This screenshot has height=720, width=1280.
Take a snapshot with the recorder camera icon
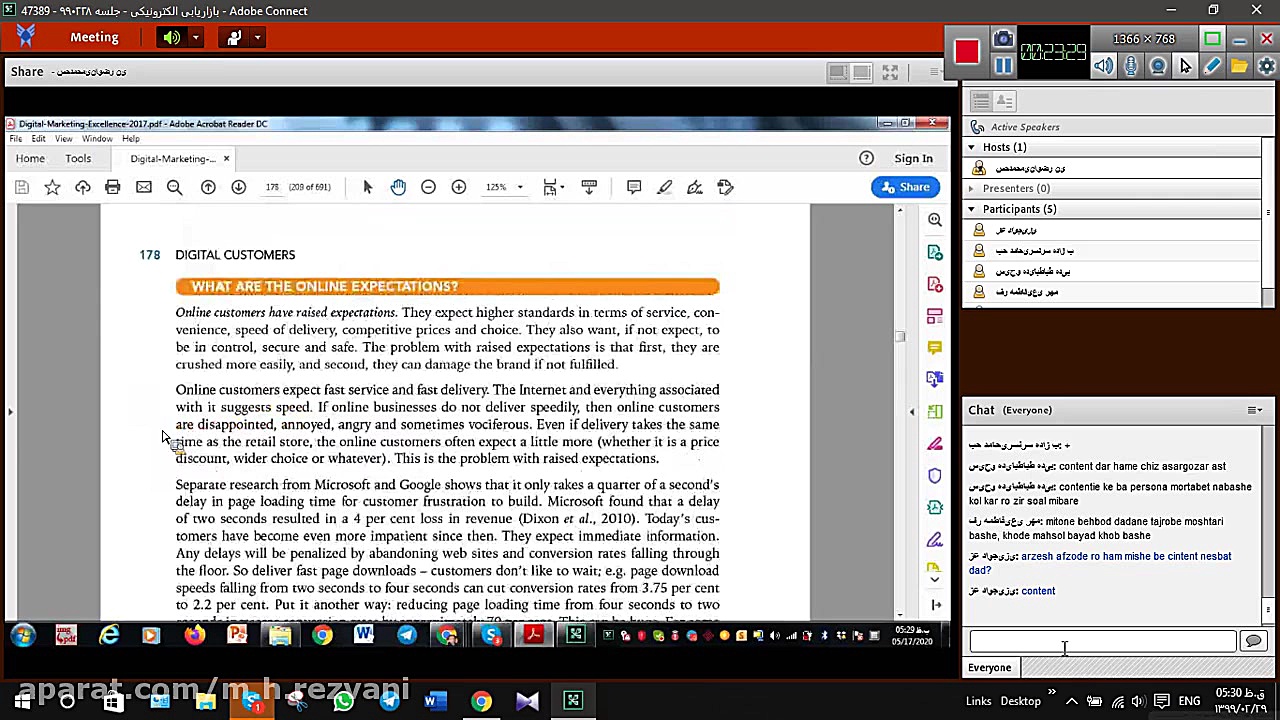[x=1003, y=39]
